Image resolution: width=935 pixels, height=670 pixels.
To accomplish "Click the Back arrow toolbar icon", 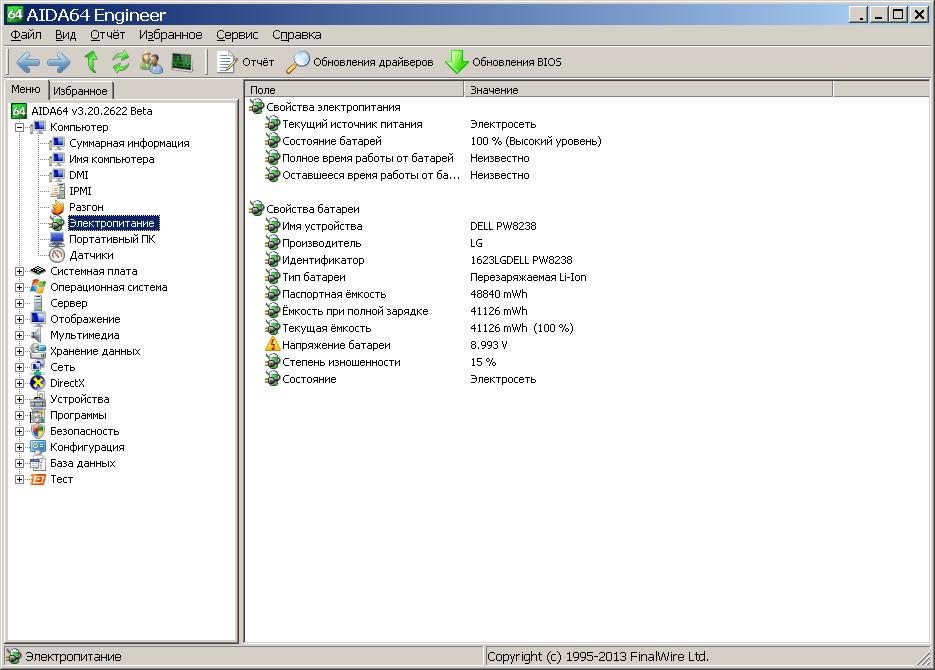I will coord(28,62).
